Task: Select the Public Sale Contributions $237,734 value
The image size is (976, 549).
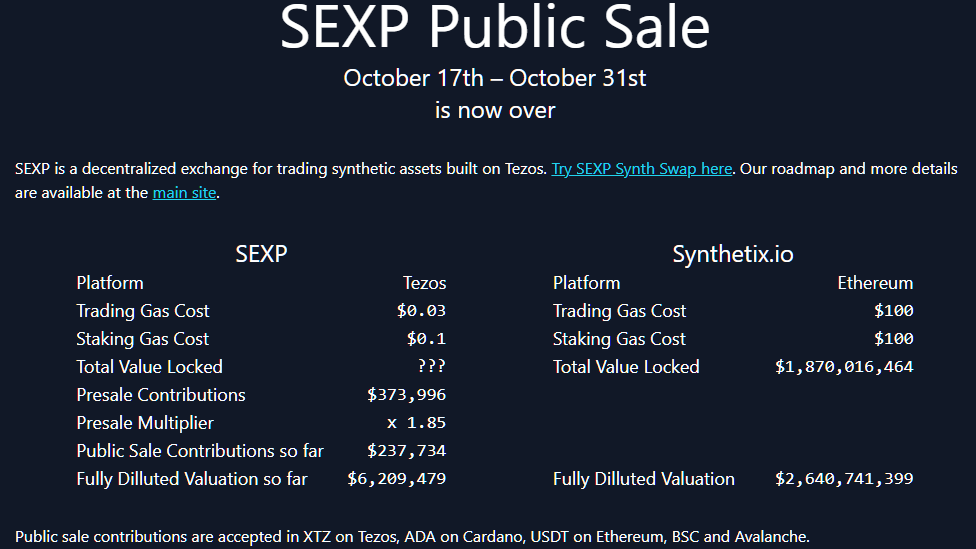Action: 406,451
